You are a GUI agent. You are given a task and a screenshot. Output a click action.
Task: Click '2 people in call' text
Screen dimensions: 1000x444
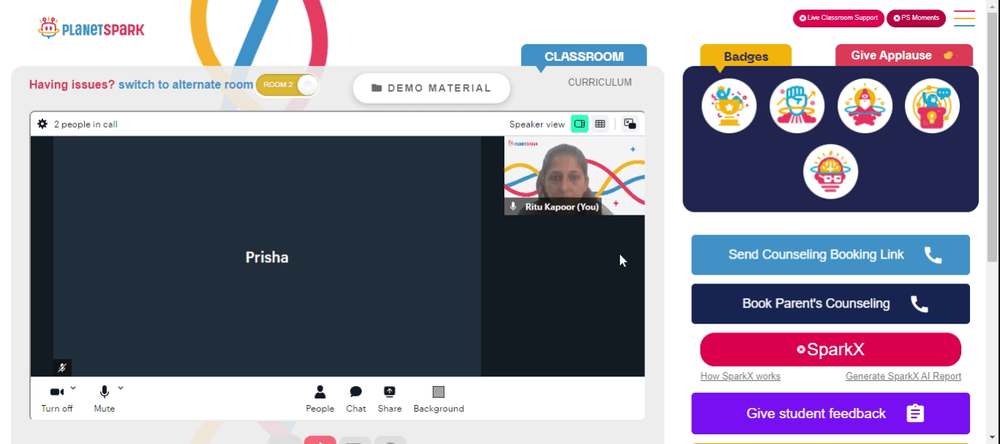85,124
